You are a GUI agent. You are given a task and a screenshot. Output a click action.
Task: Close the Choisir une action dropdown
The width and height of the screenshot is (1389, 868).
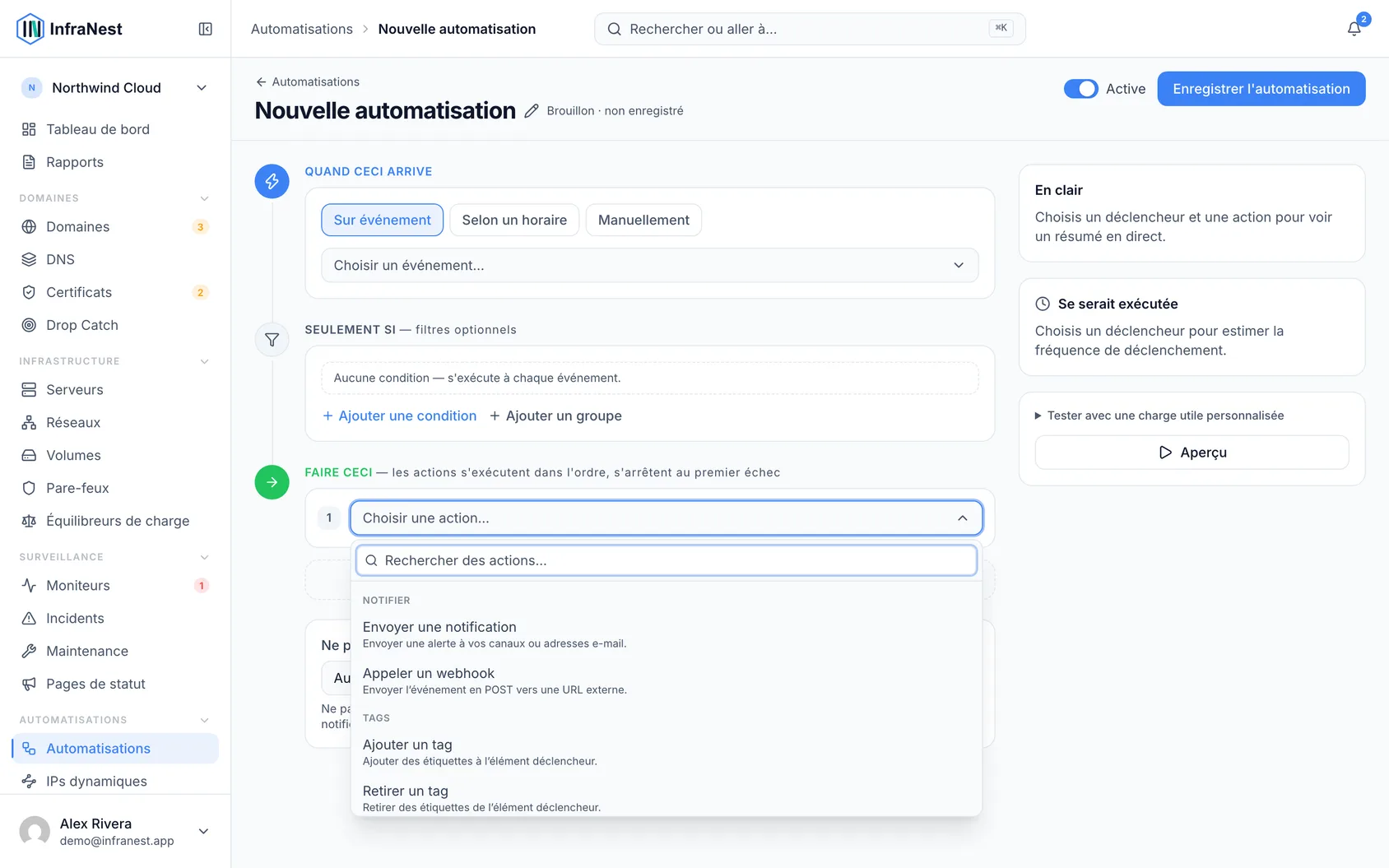(666, 518)
